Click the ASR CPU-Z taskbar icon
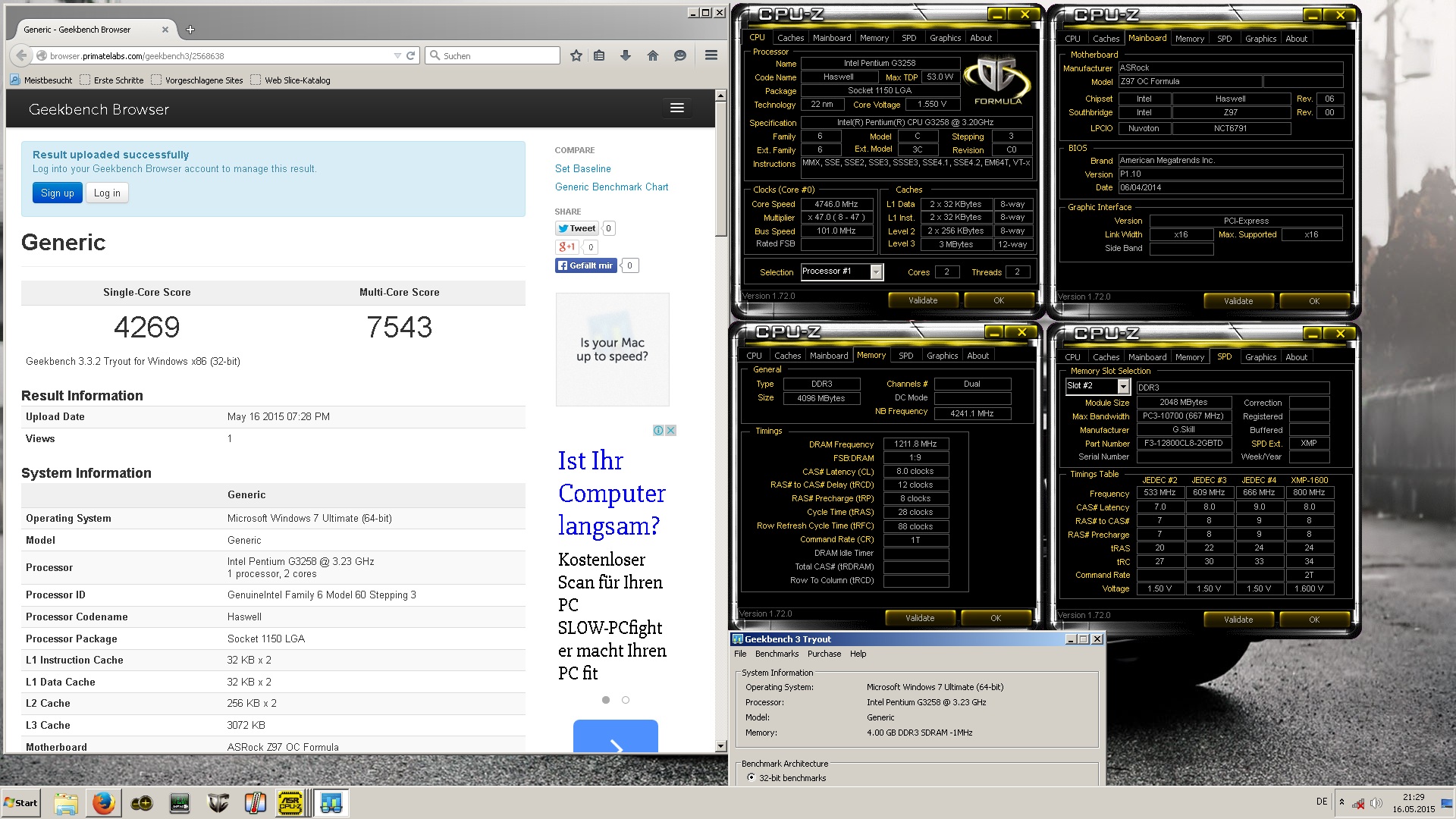1456x819 pixels. click(x=291, y=803)
